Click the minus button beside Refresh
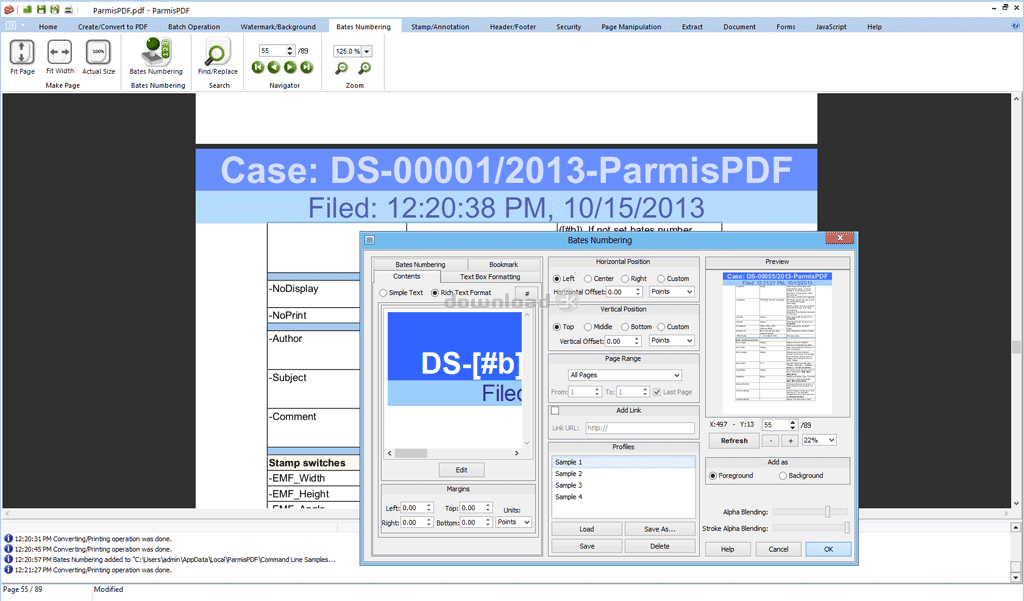The image size is (1024, 601). [x=771, y=441]
